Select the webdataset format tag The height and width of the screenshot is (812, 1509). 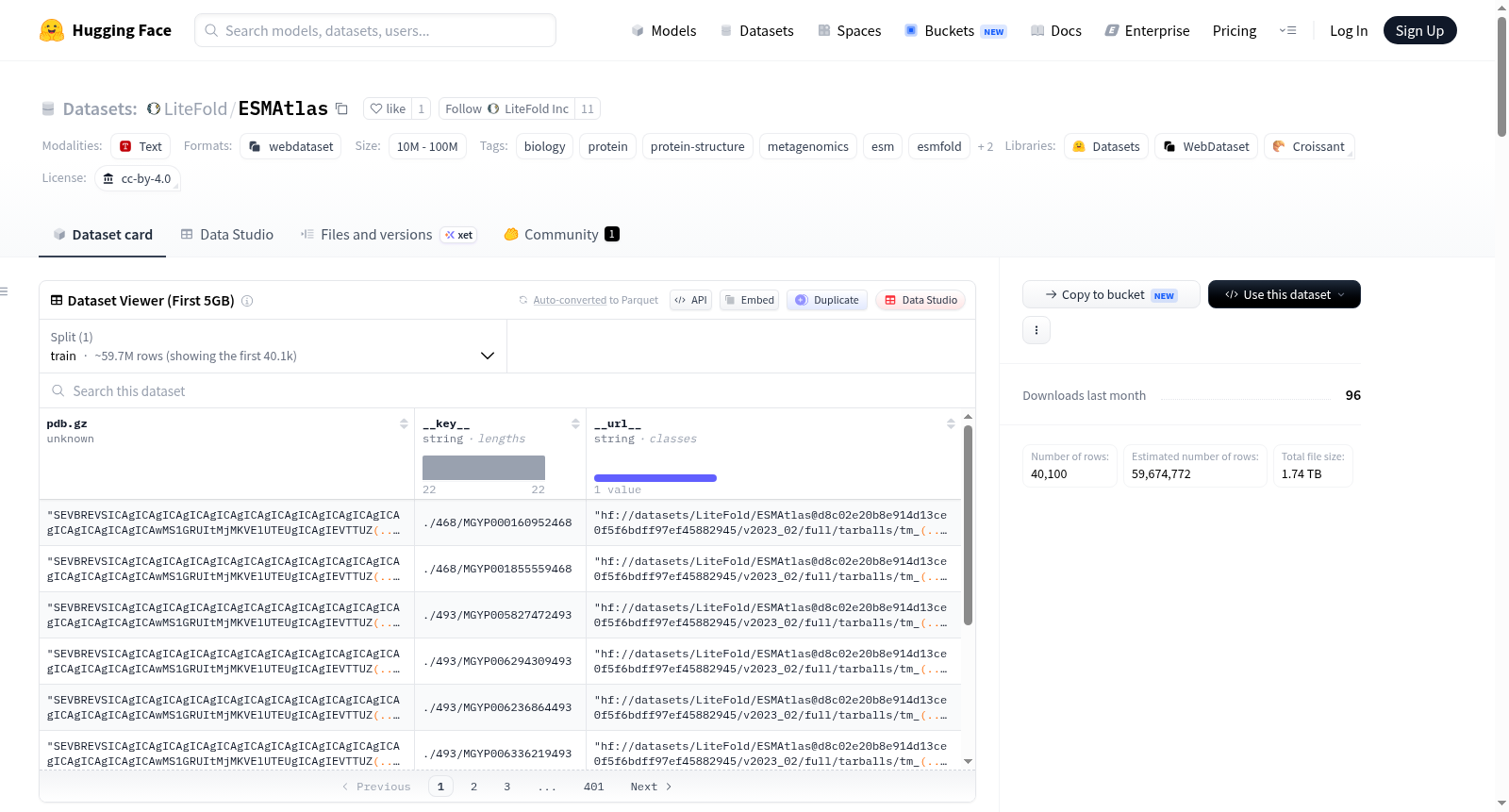[x=291, y=146]
